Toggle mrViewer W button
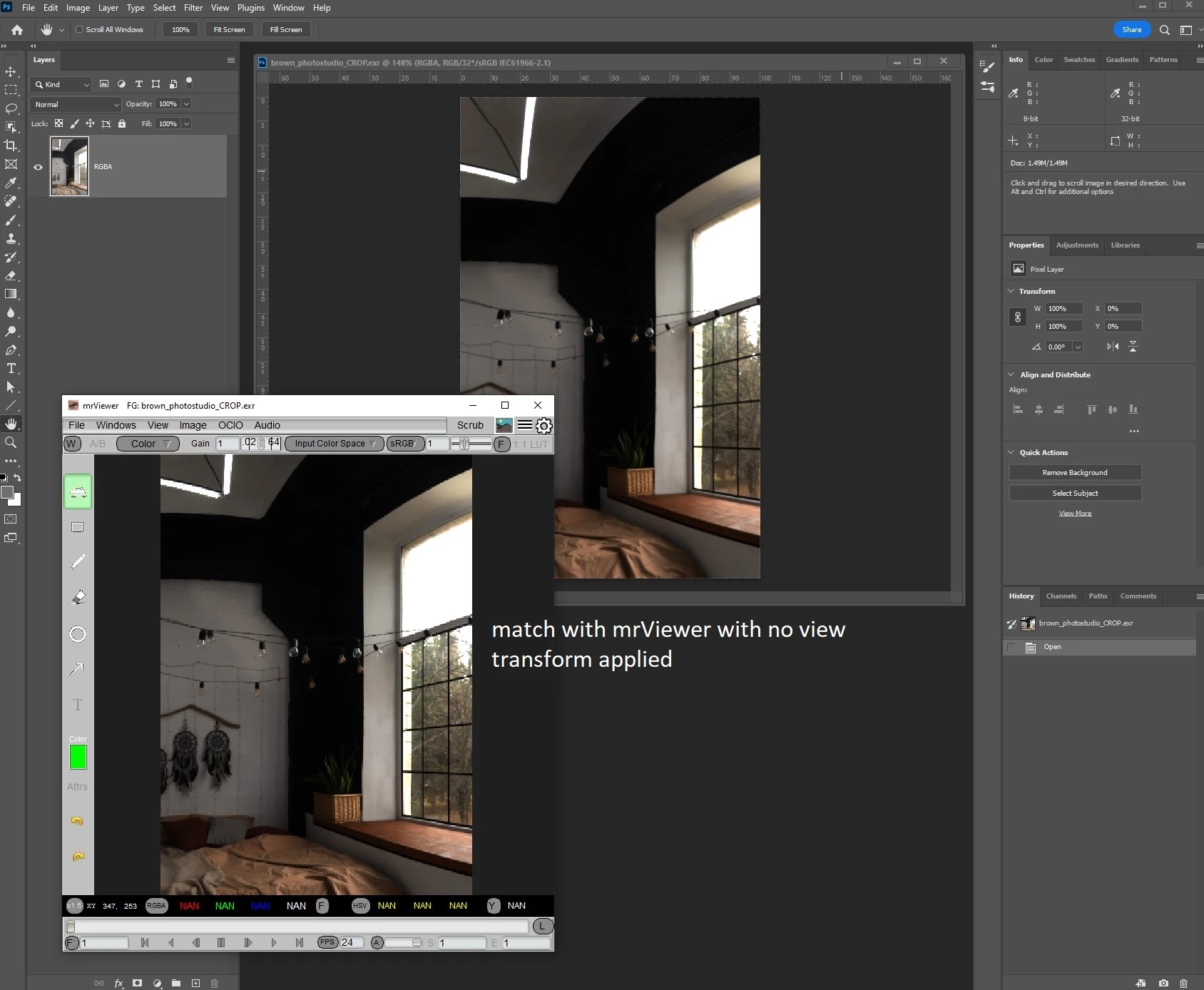Viewport: 1204px width, 990px height. [71, 444]
